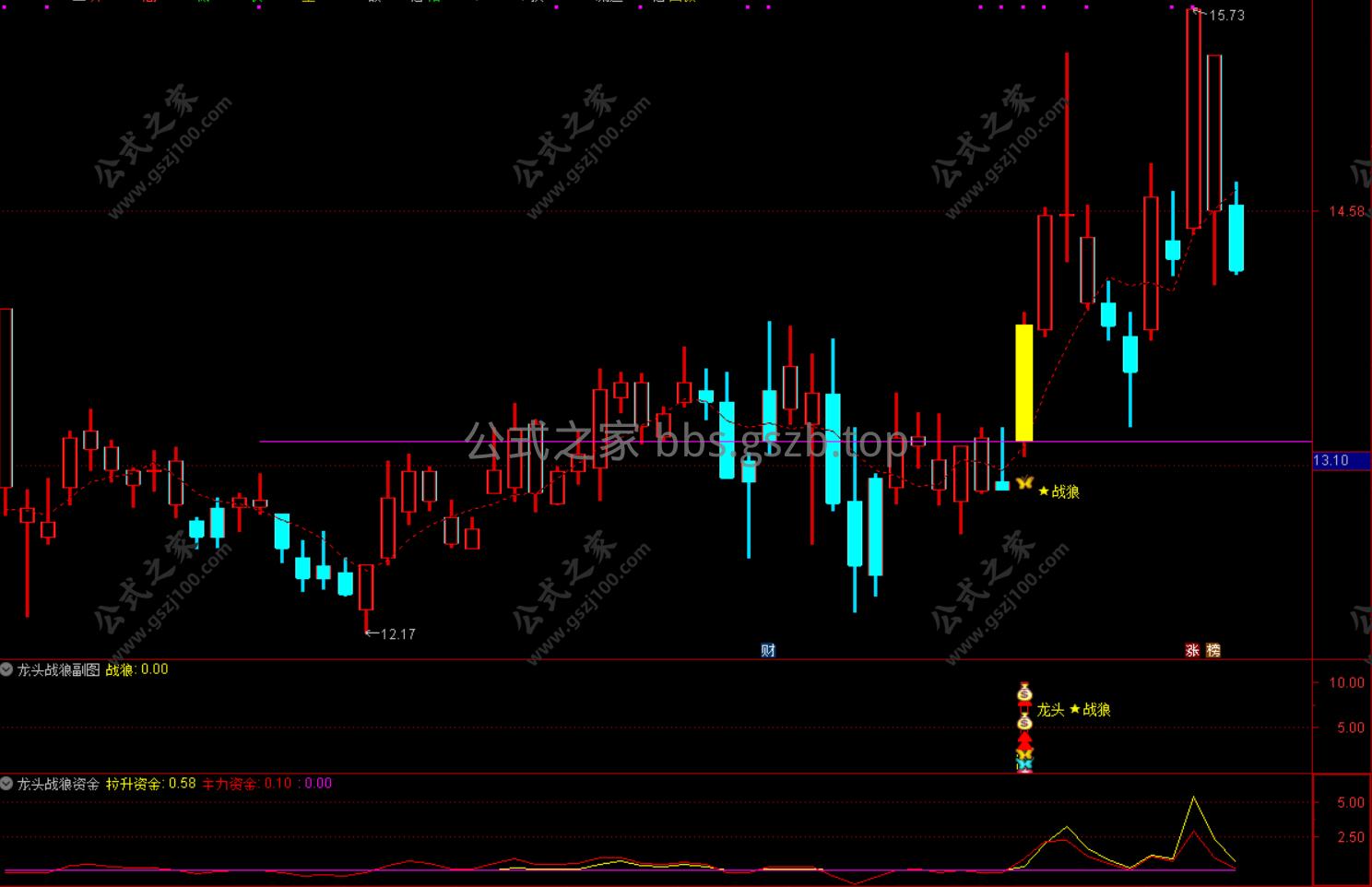Click the 15.73 high price marker
1372x887 pixels.
1225,15
